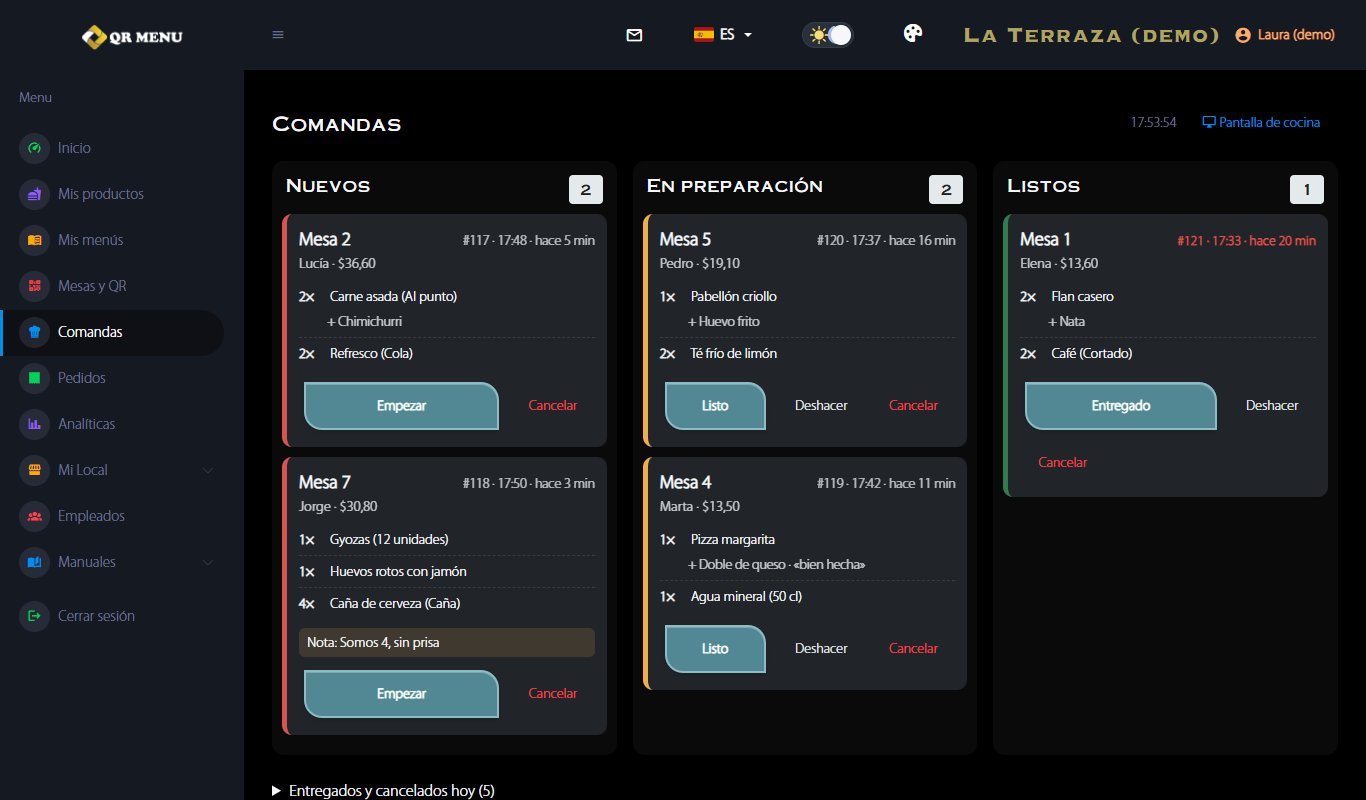
Task: Click the Analíticas chart icon
Action: point(35,424)
